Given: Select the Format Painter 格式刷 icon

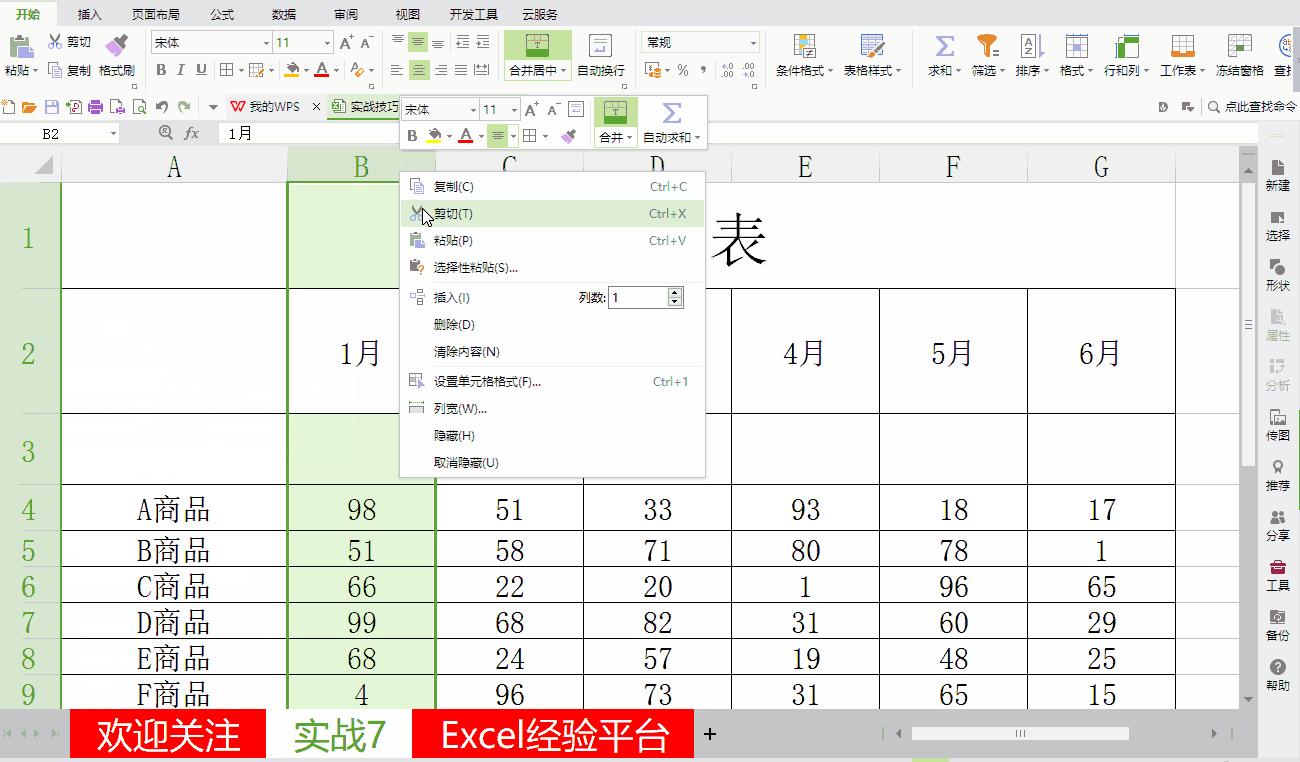Looking at the screenshot, I should 115,44.
